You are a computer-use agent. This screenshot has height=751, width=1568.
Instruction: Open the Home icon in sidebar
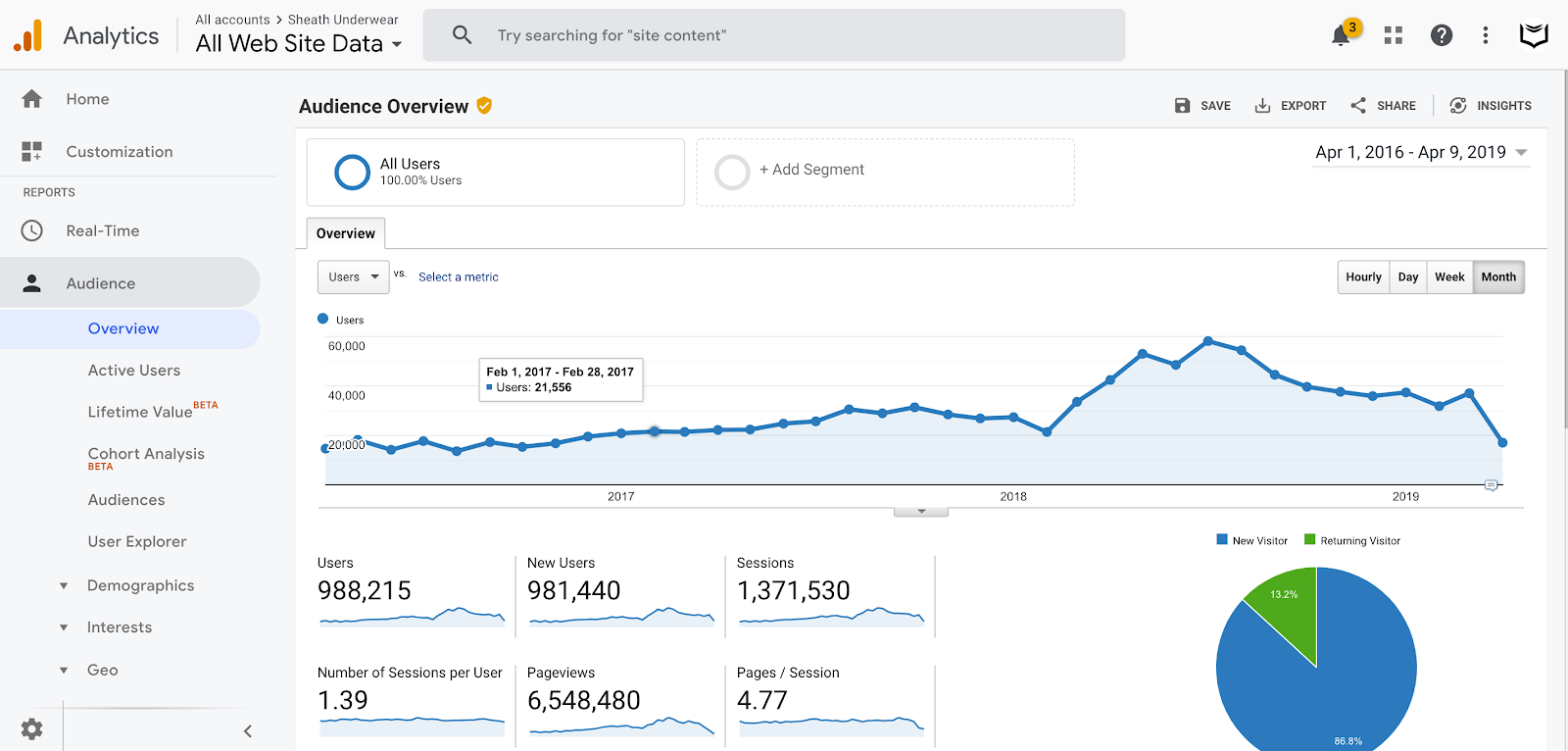coord(32,99)
